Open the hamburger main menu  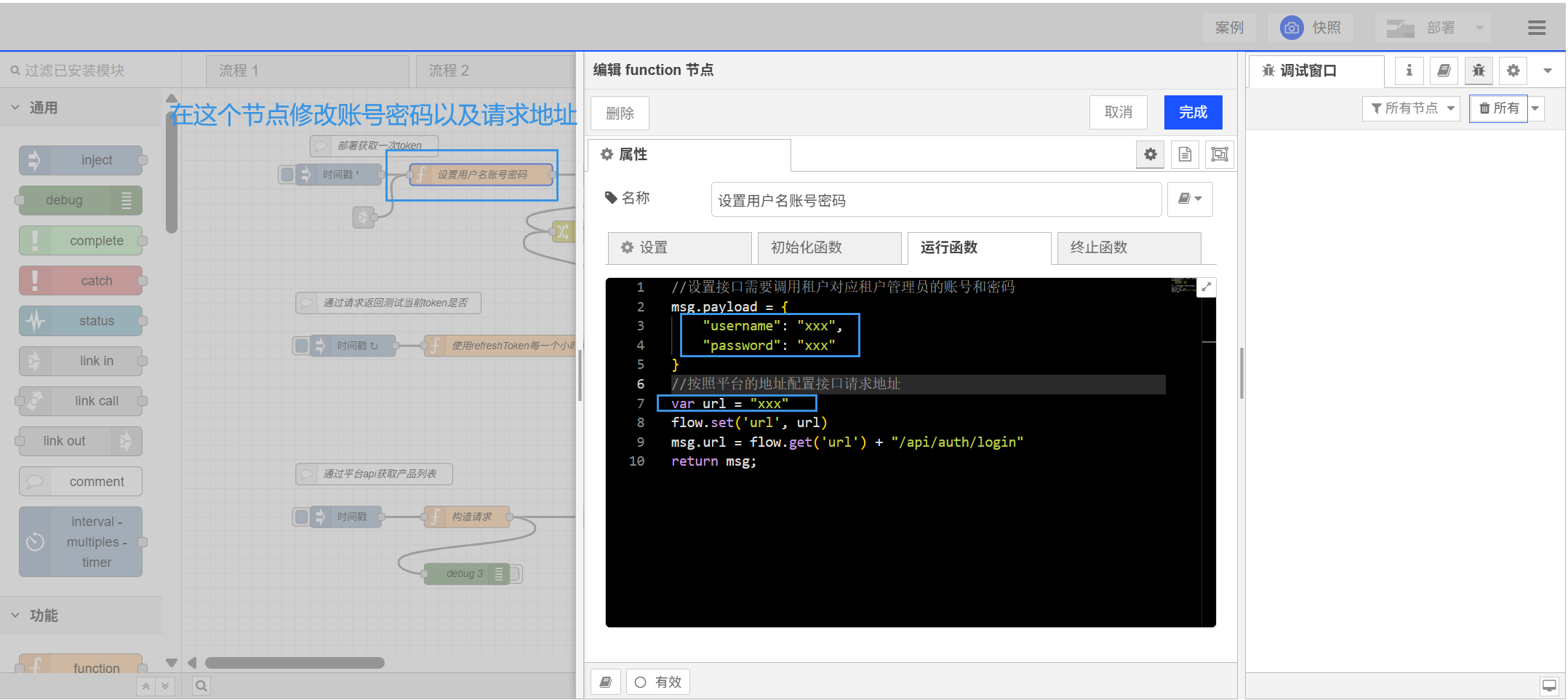pos(1537,28)
